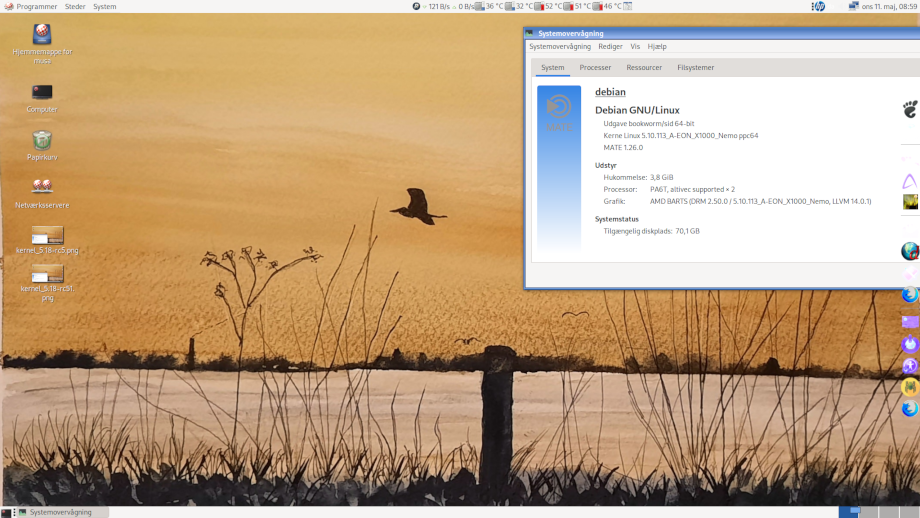Open the Netværksservere desktop icon
920x518 pixels.
tap(42, 187)
